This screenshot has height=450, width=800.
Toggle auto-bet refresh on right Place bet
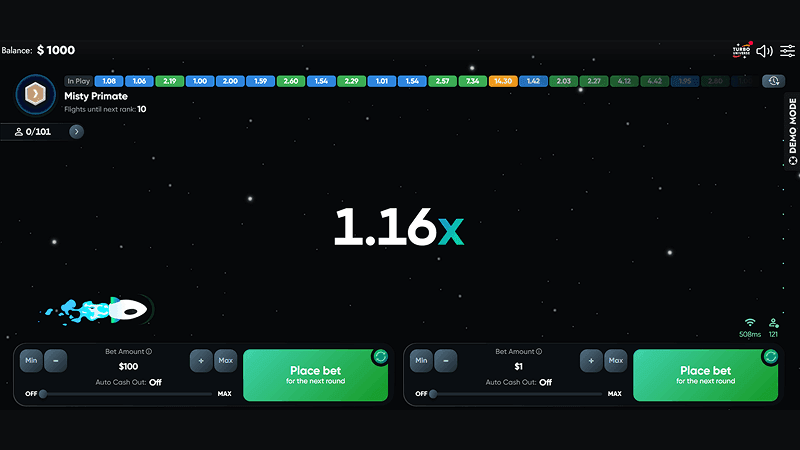click(x=770, y=356)
